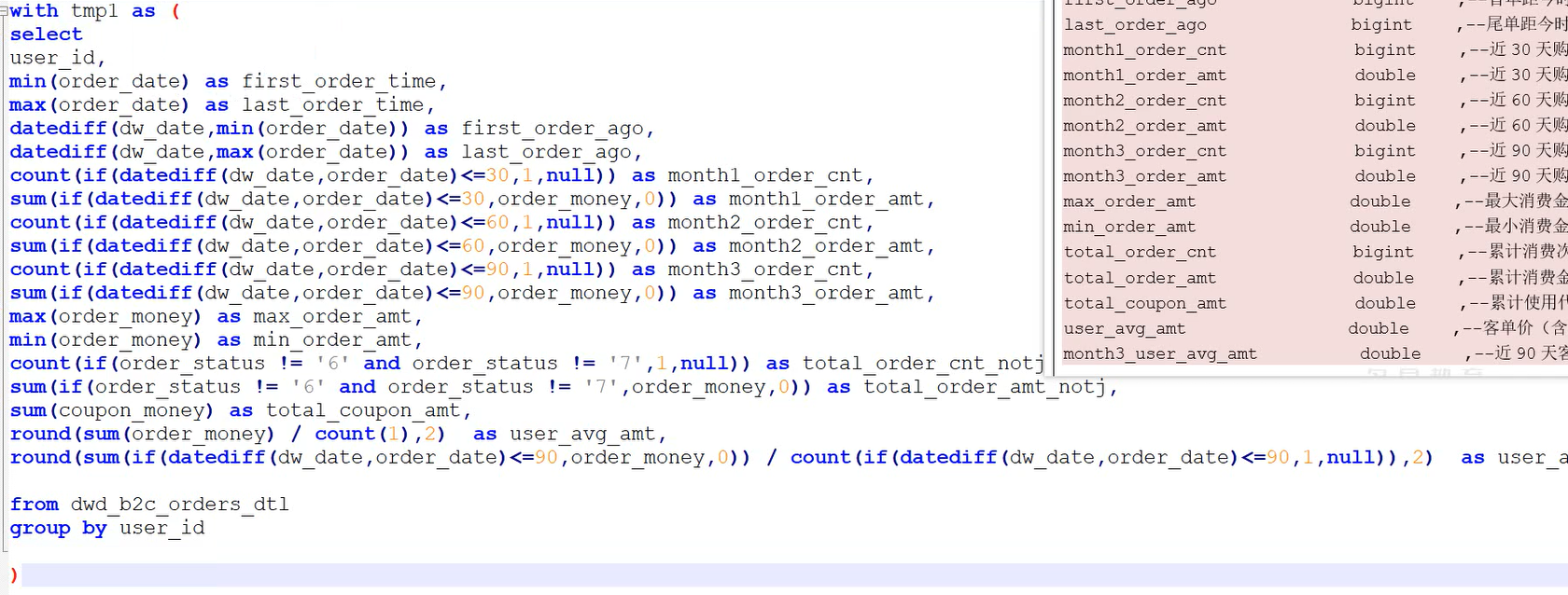Click 'month1_order_amt' in the right field list
This screenshot has height=595, width=1568.
point(1144,76)
